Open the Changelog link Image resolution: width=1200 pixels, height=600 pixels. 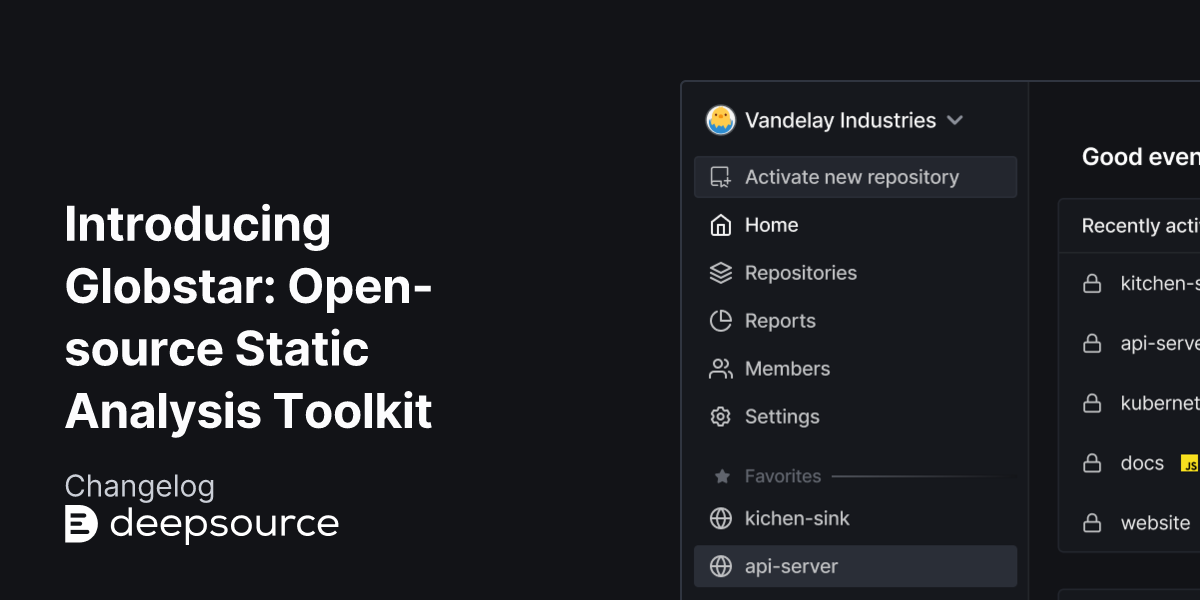139,487
